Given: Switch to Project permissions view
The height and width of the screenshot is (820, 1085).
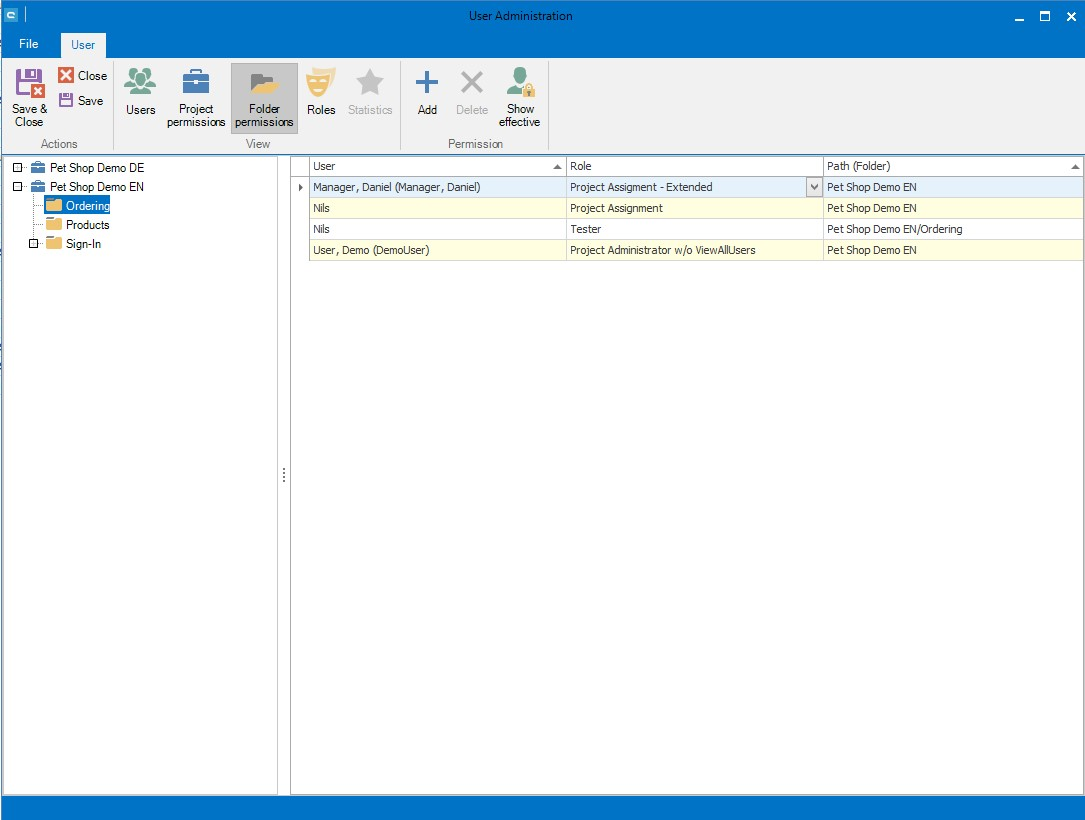Looking at the screenshot, I should pyautogui.click(x=196, y=97).
